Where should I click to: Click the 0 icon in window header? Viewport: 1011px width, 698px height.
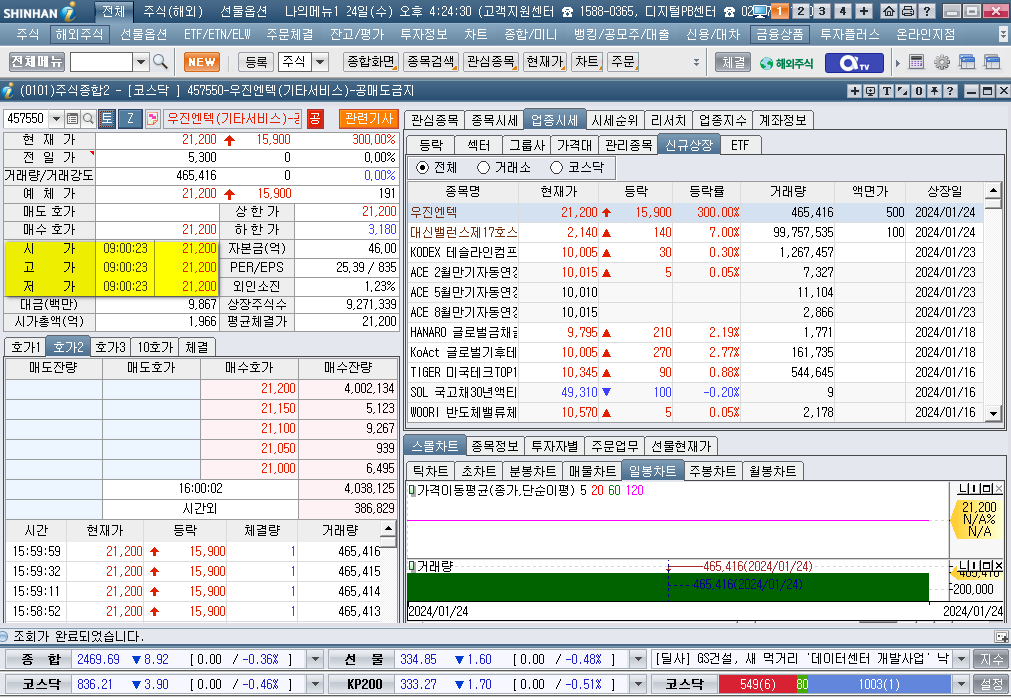coord(919,91)
